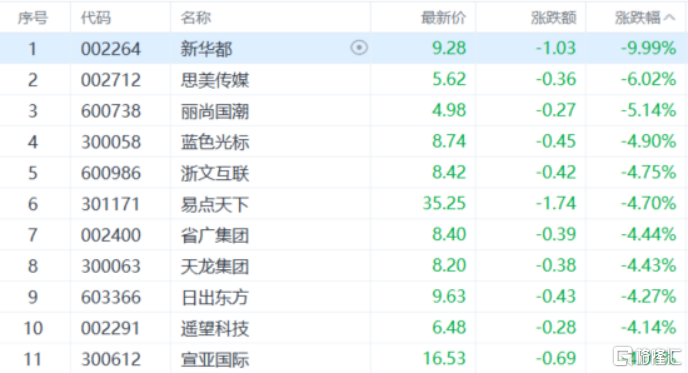Click the 最新价 column header

click(444, 18)
